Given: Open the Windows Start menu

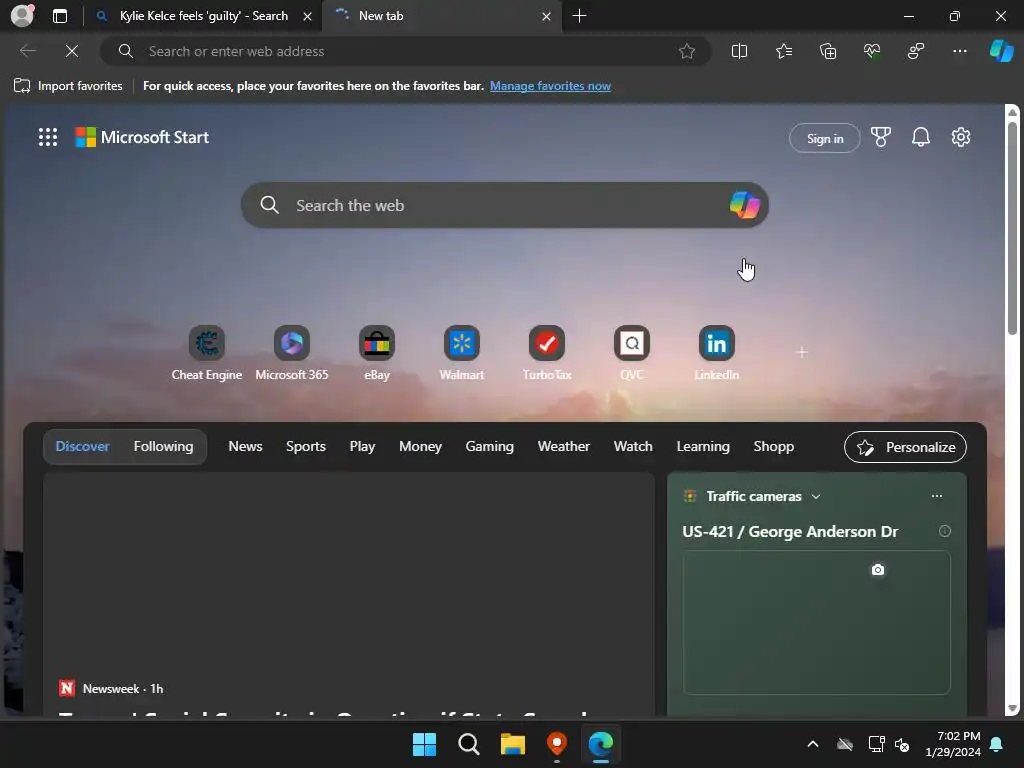Looking at the screenshot, I should pyautogui.click(x=424, y=744).
